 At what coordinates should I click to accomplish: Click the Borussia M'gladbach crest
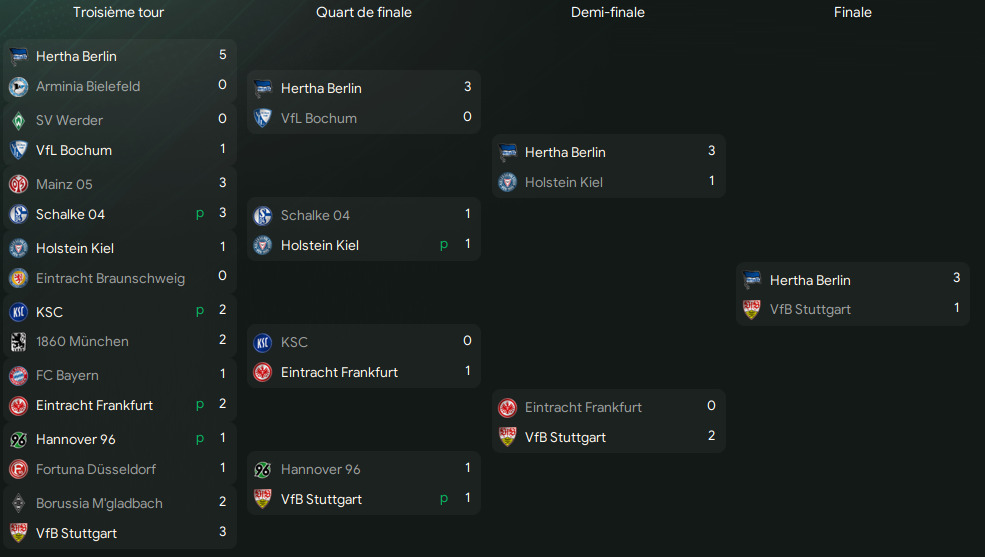tap(18, 503)
